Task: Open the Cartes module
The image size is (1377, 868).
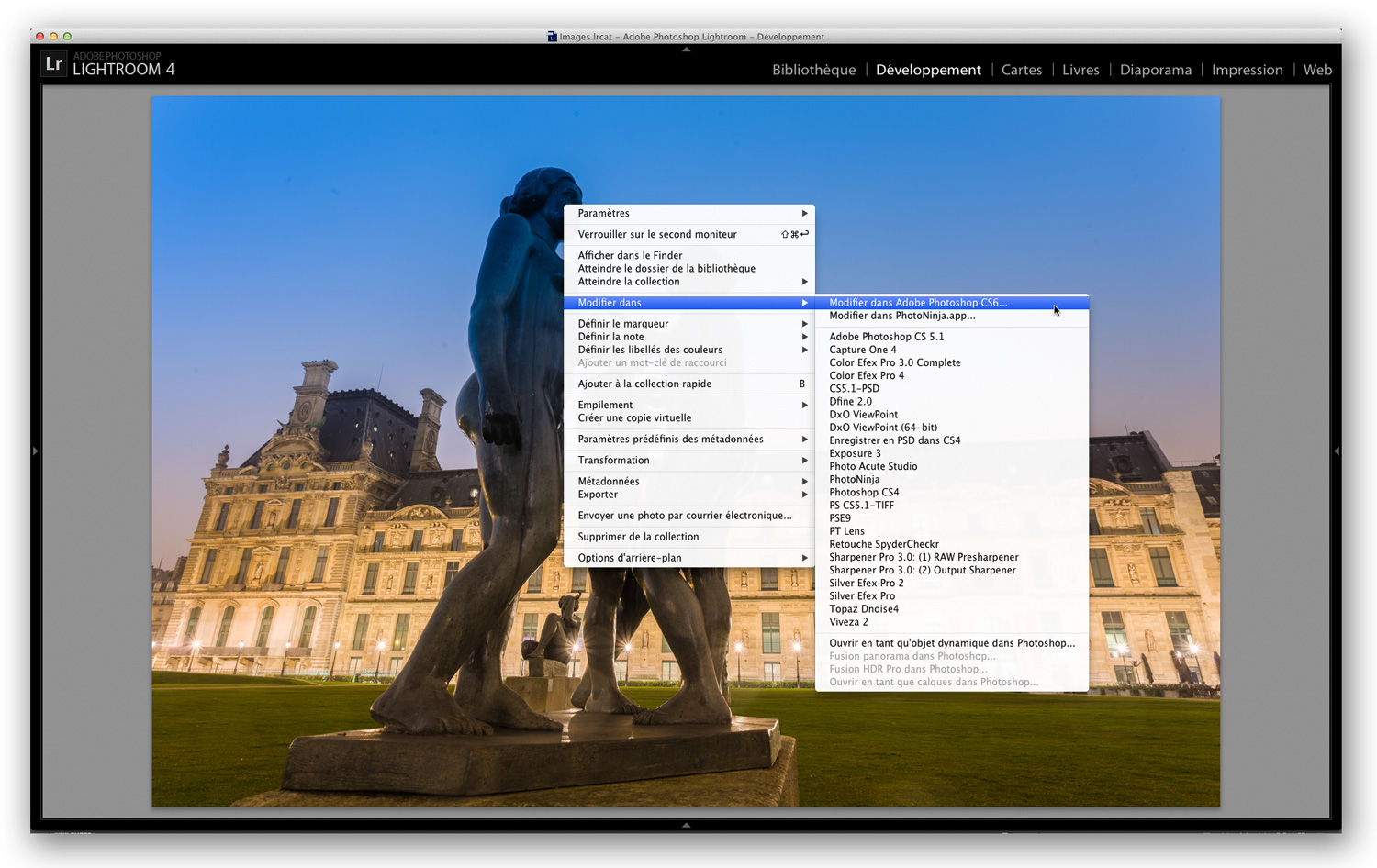Action: 1022,70
